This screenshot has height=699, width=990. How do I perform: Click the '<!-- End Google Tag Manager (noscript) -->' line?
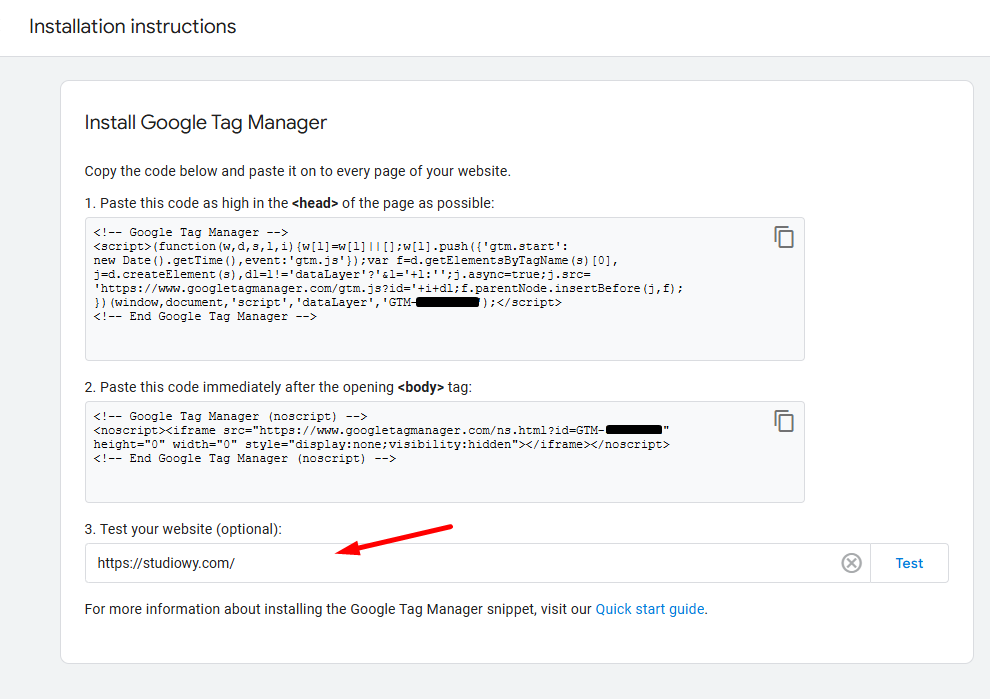(244, 458)
